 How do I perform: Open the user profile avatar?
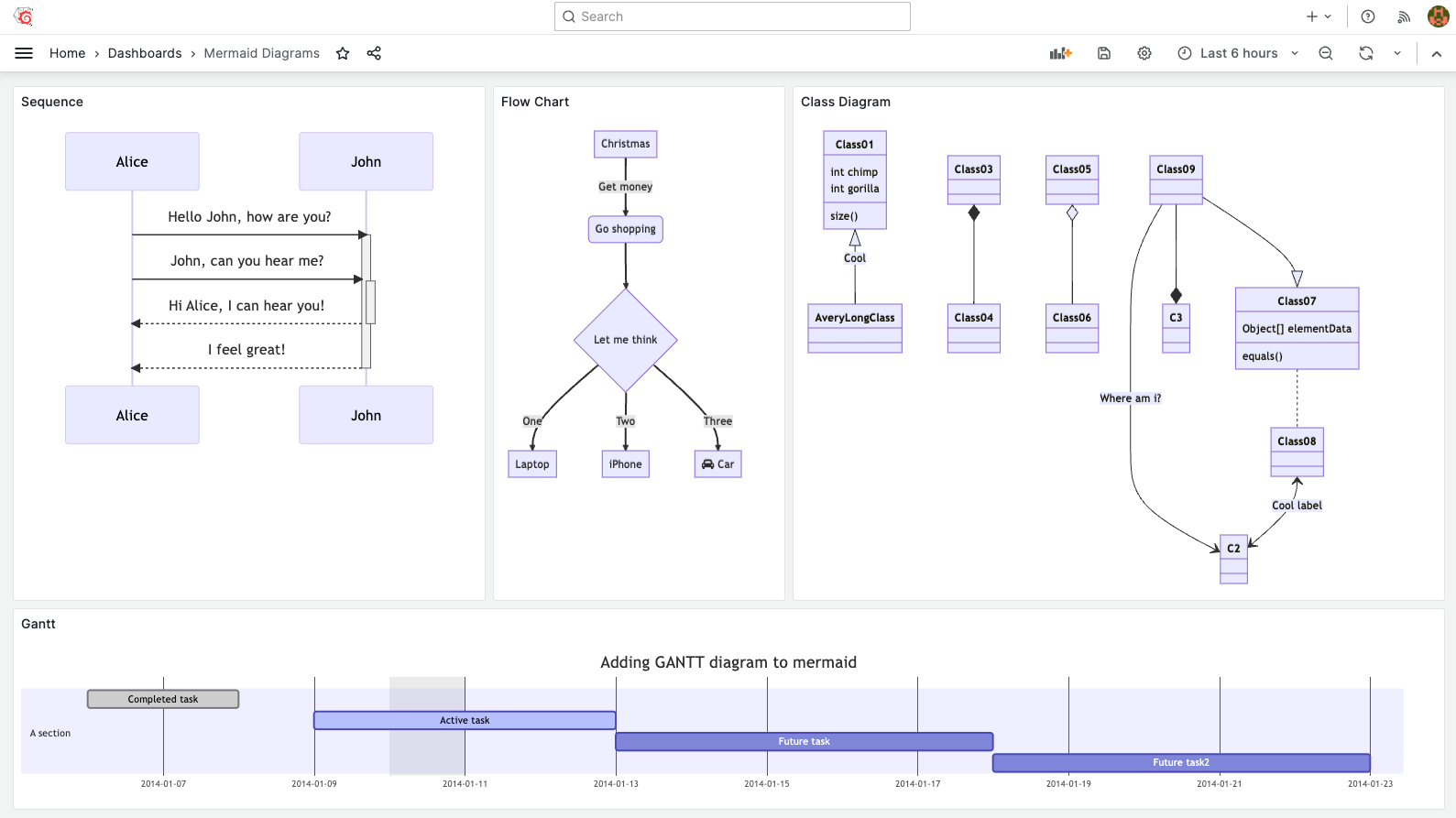[x=1439, y=16]
